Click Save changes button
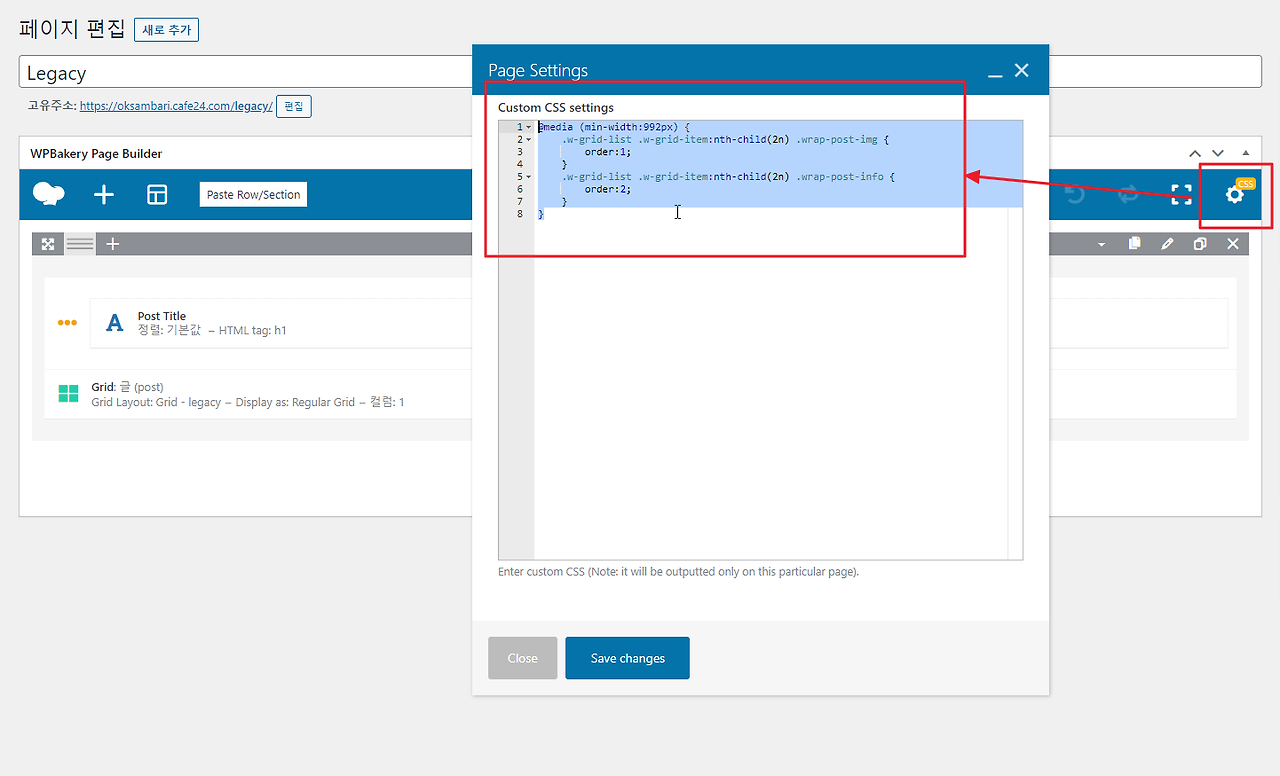 coord(628,658)
